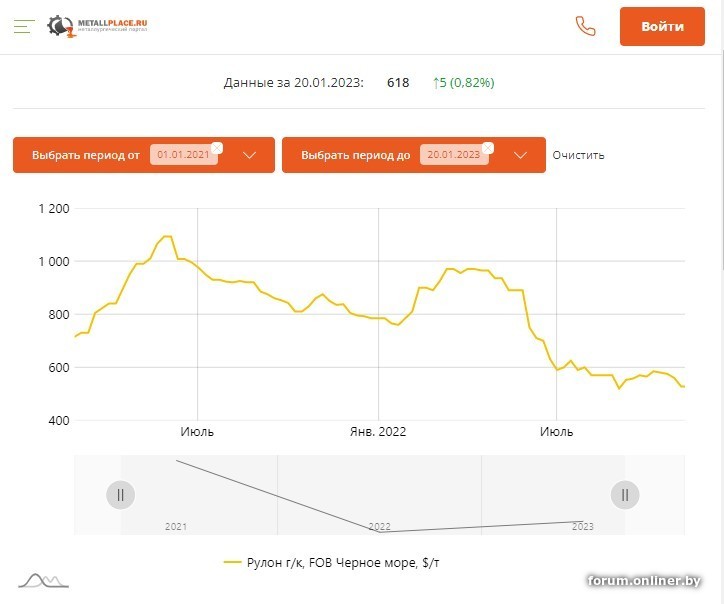
Task: Expand the 'Выбрать период до' dropdown arrow
Action: [520, 155]
